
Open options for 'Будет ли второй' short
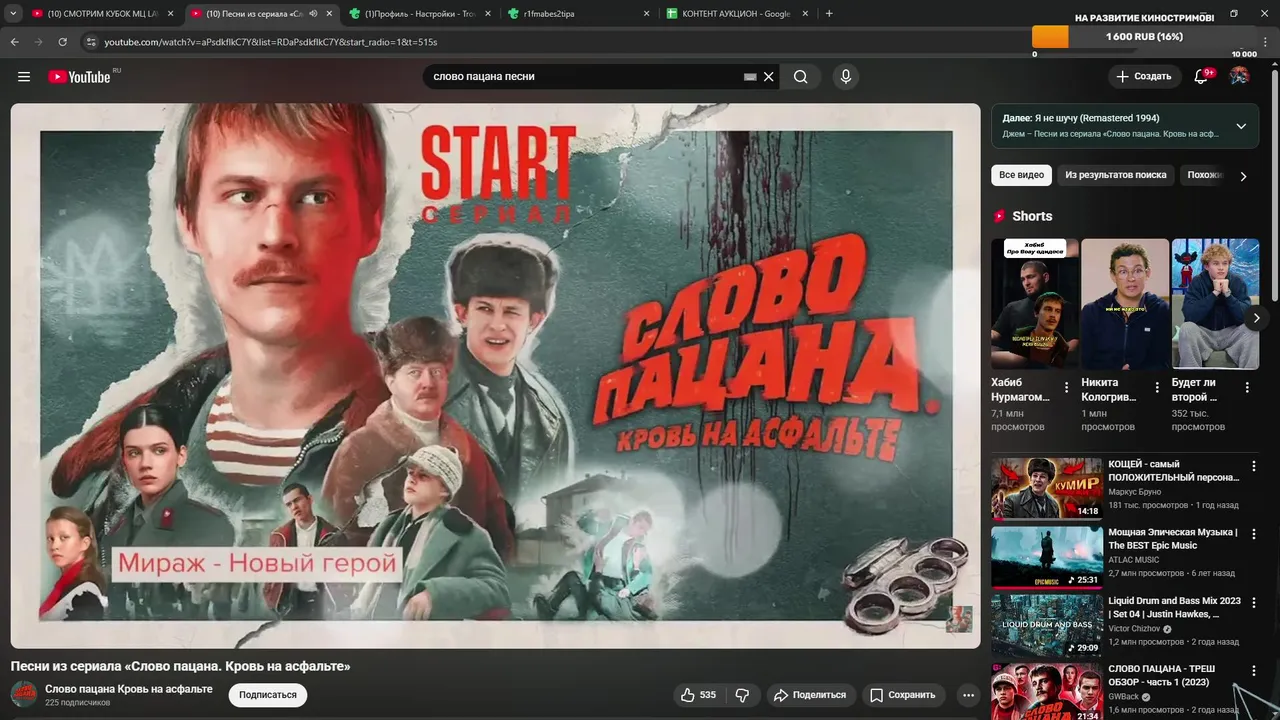click(x=1247, y=388)
